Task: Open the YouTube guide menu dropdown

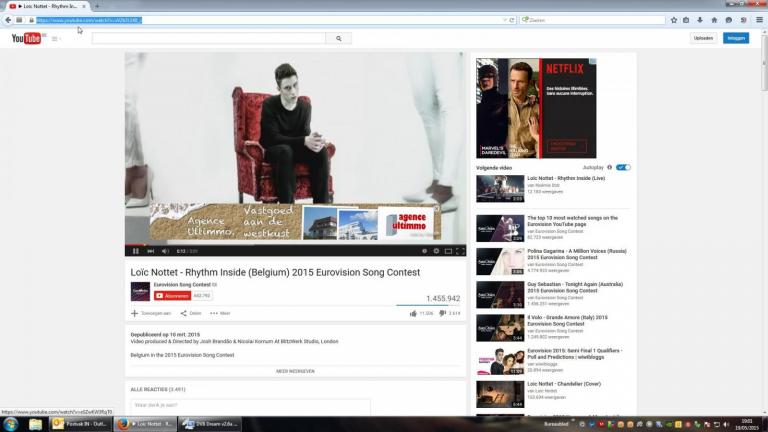Action: (56, 39)
